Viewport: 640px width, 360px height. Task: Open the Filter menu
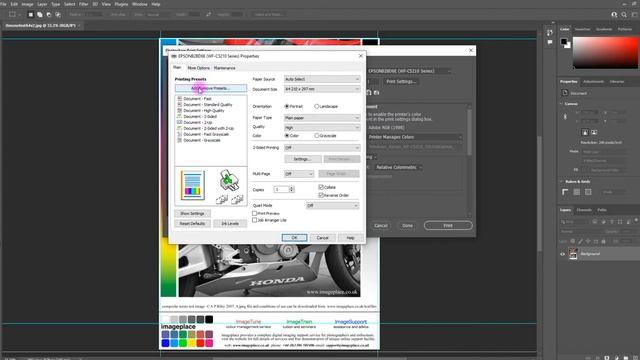coord(84,4)
